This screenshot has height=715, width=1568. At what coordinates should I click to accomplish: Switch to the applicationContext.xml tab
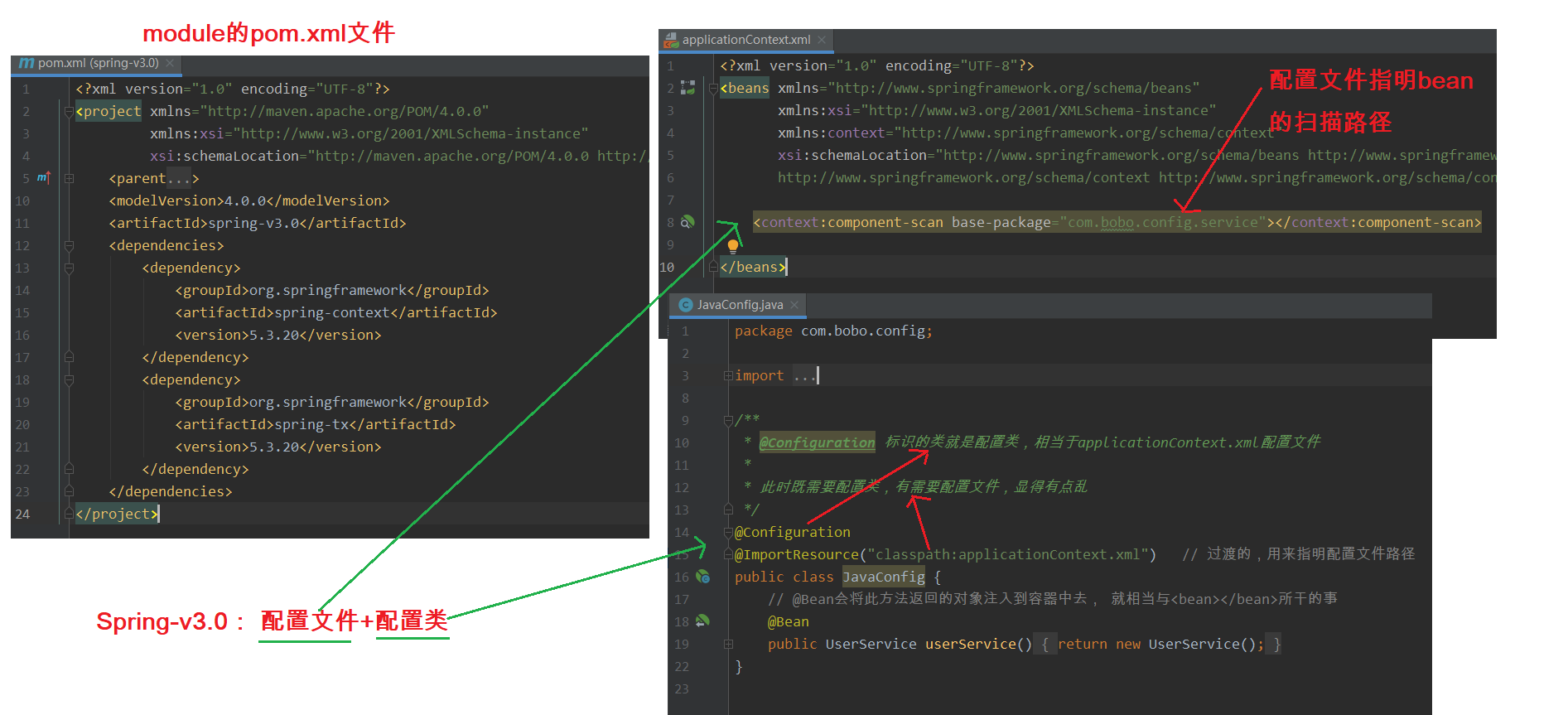pyautogui.click(x=745, y=40)
